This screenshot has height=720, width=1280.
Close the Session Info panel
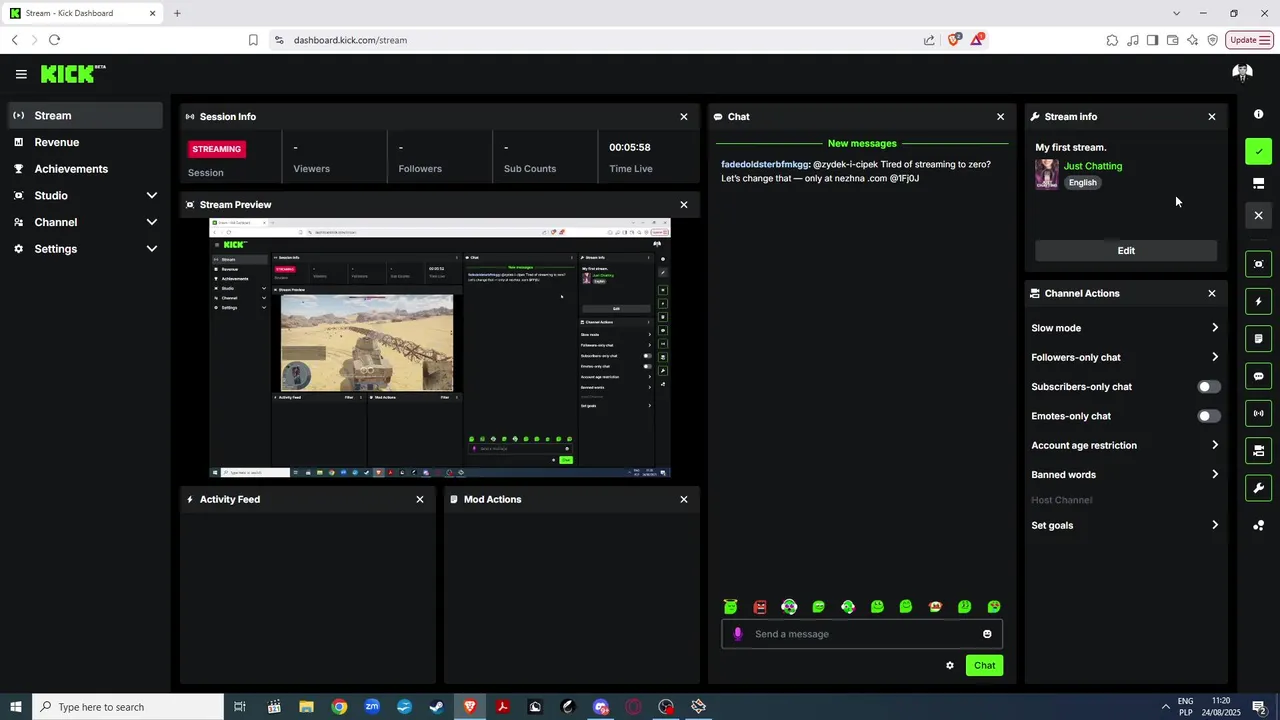click(684, 117)
